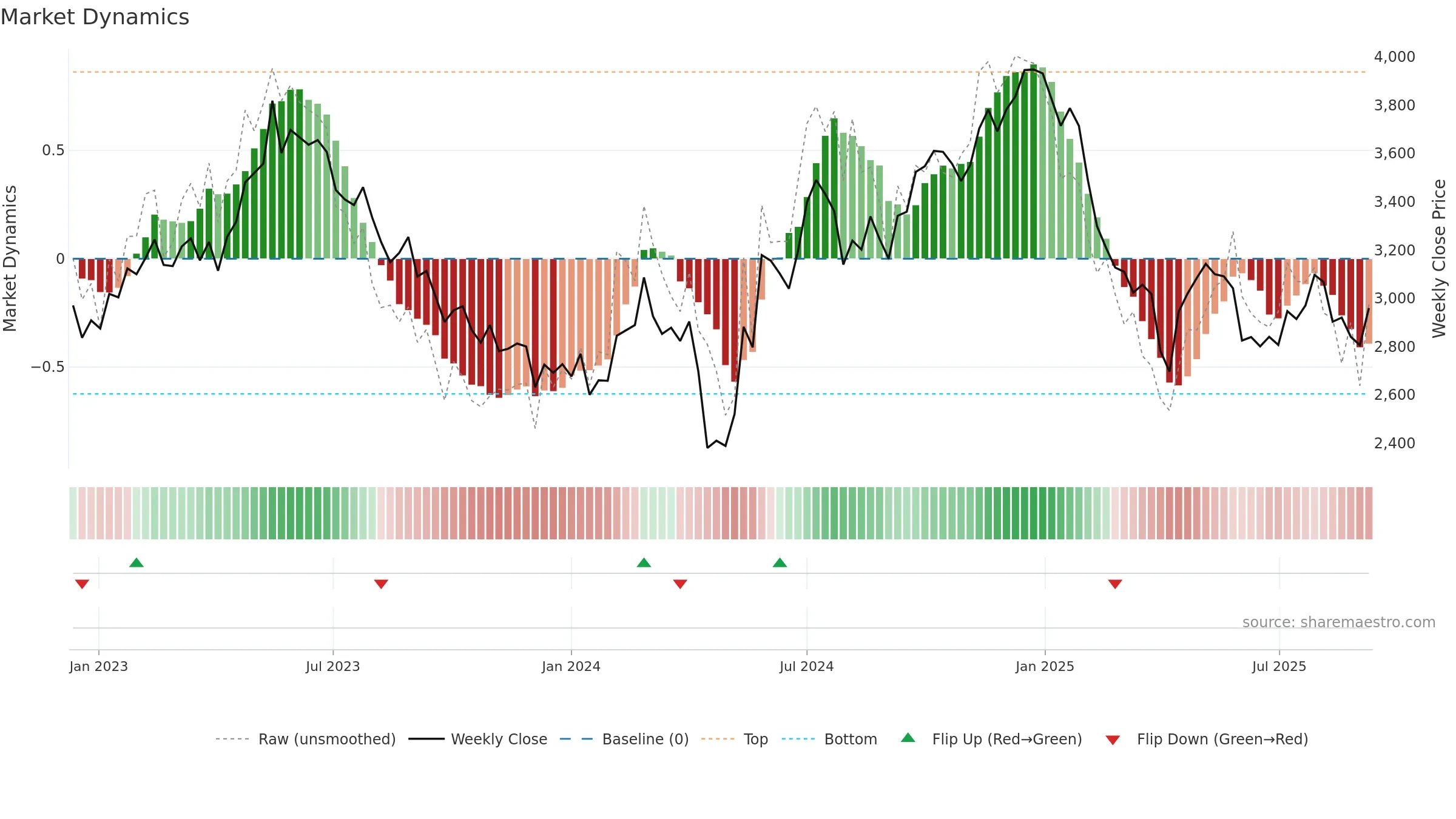Click the cyan dashed Bottom threshold line
This screenshot has width=1456, height=819.
[719, 394]
